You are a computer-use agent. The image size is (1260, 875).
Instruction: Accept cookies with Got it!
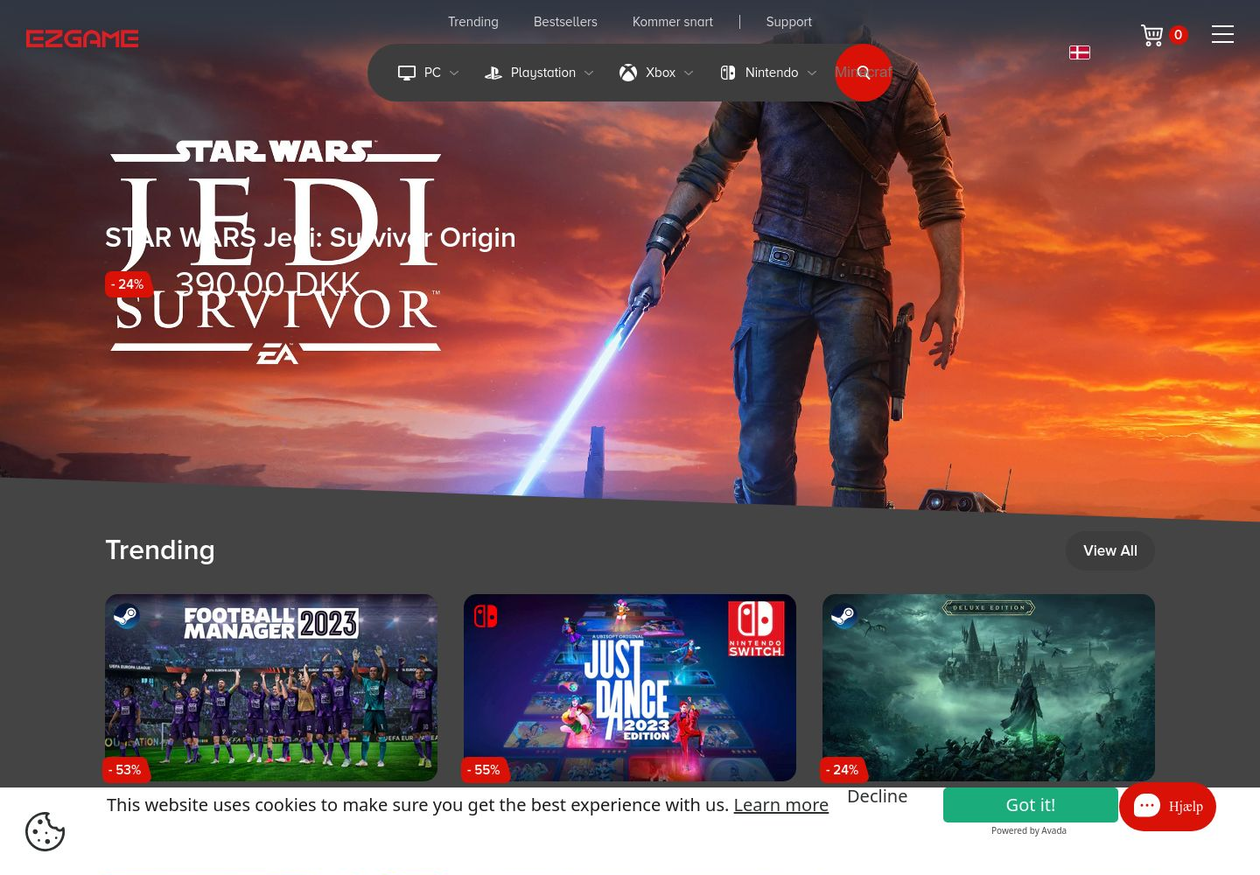click(x=1030, y=805)
